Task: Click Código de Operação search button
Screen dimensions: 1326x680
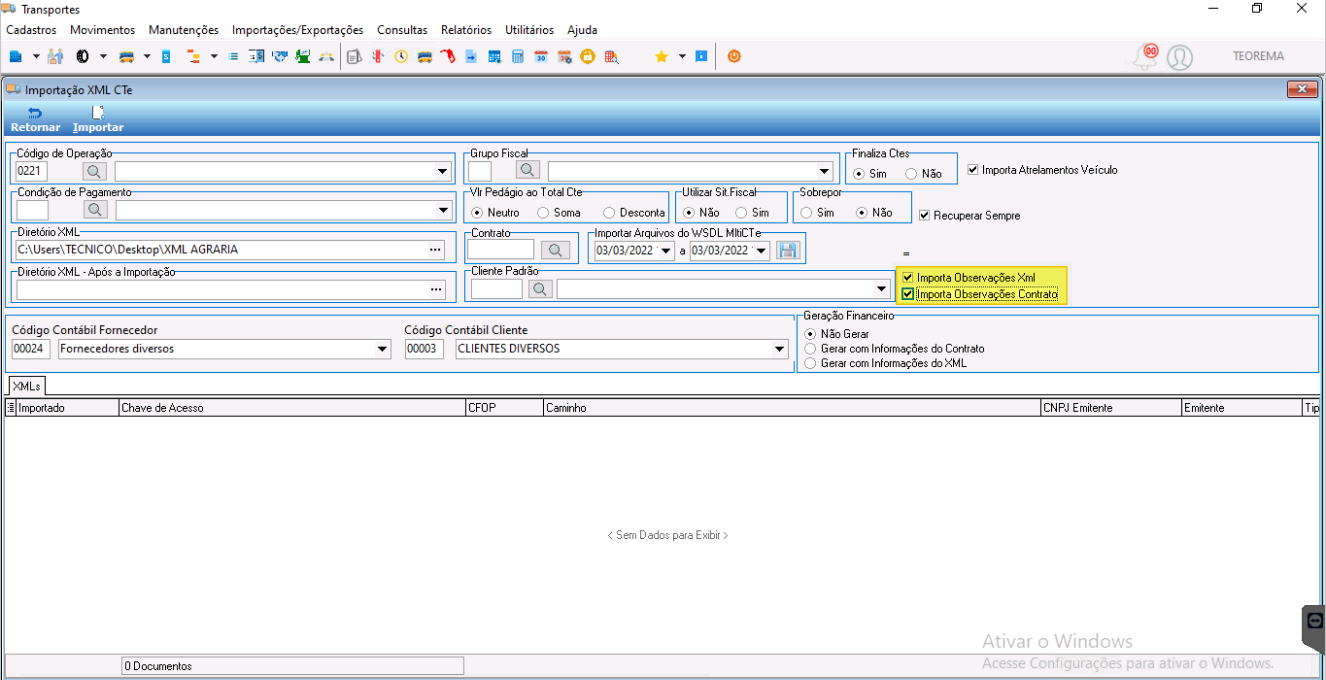Action: (94, 171)
